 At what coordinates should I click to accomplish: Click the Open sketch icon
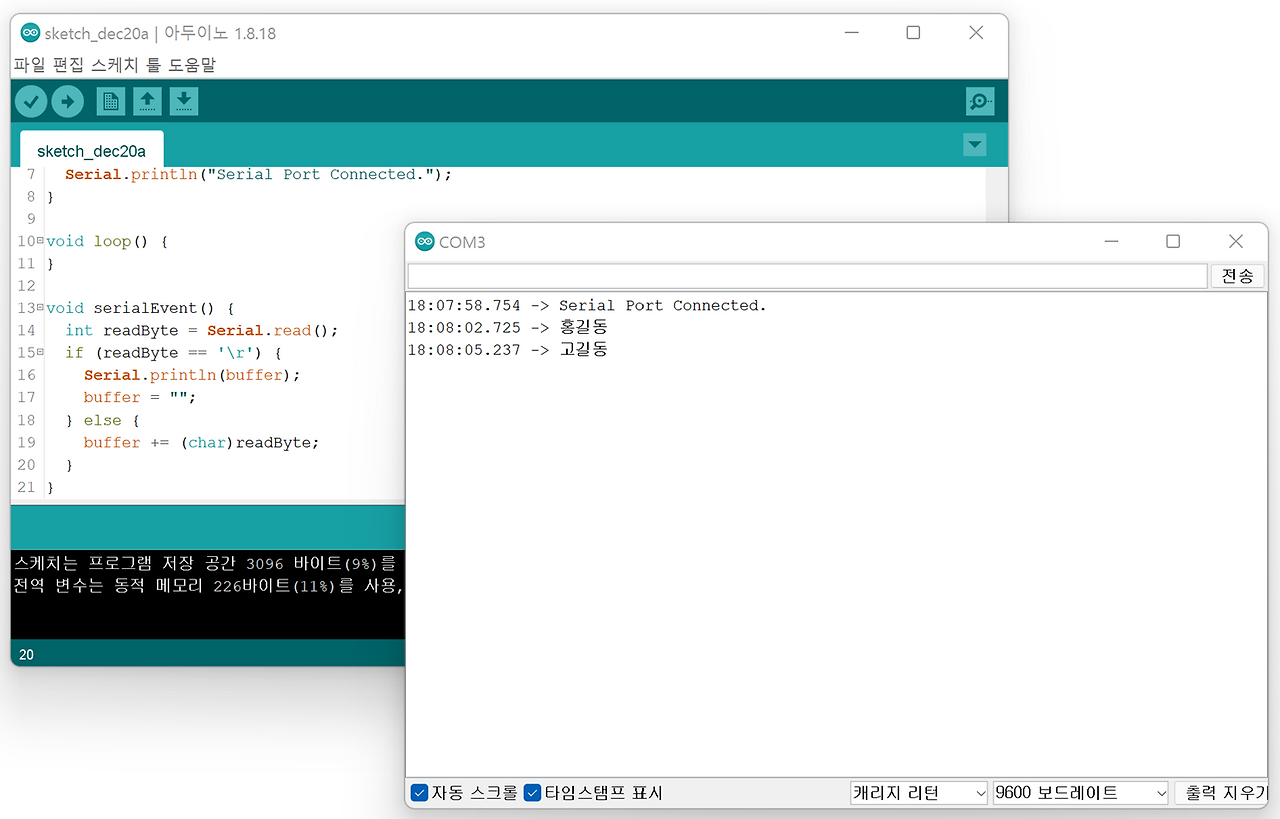click(x=147, y=101)
